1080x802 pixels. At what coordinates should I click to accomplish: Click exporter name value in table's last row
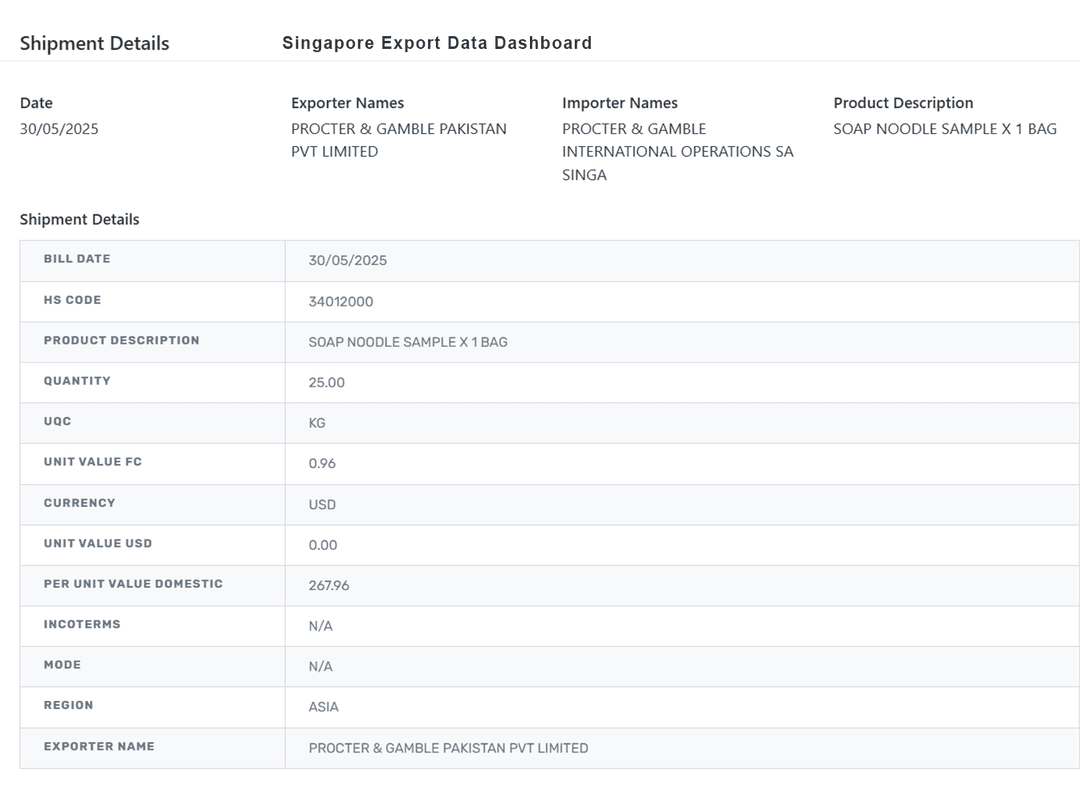(x=448, y=748)
